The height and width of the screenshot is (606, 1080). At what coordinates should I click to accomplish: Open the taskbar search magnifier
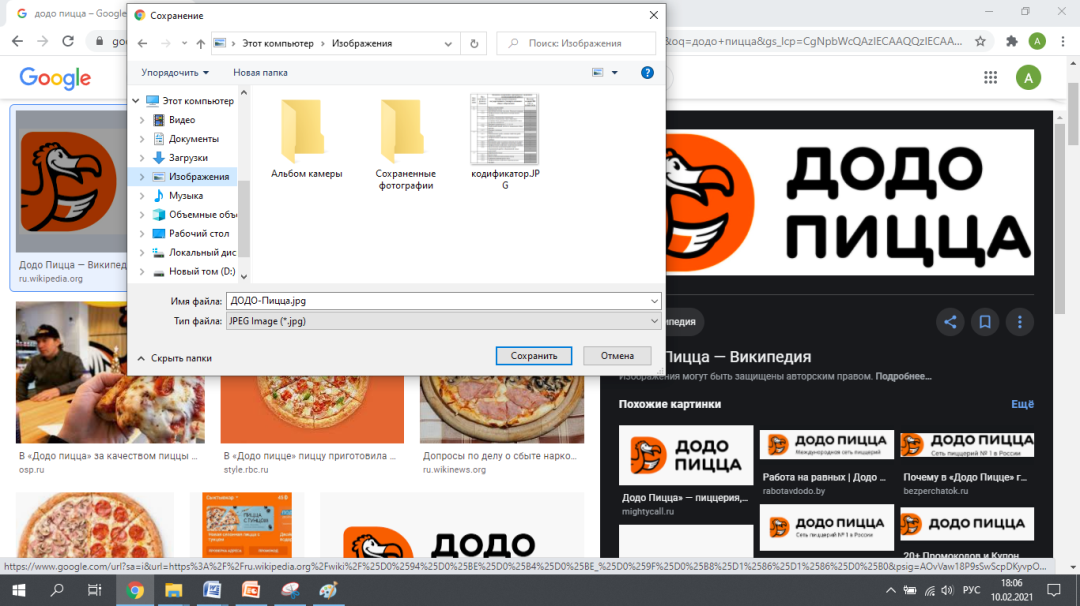pyautogui.click(x=57, y=590)
